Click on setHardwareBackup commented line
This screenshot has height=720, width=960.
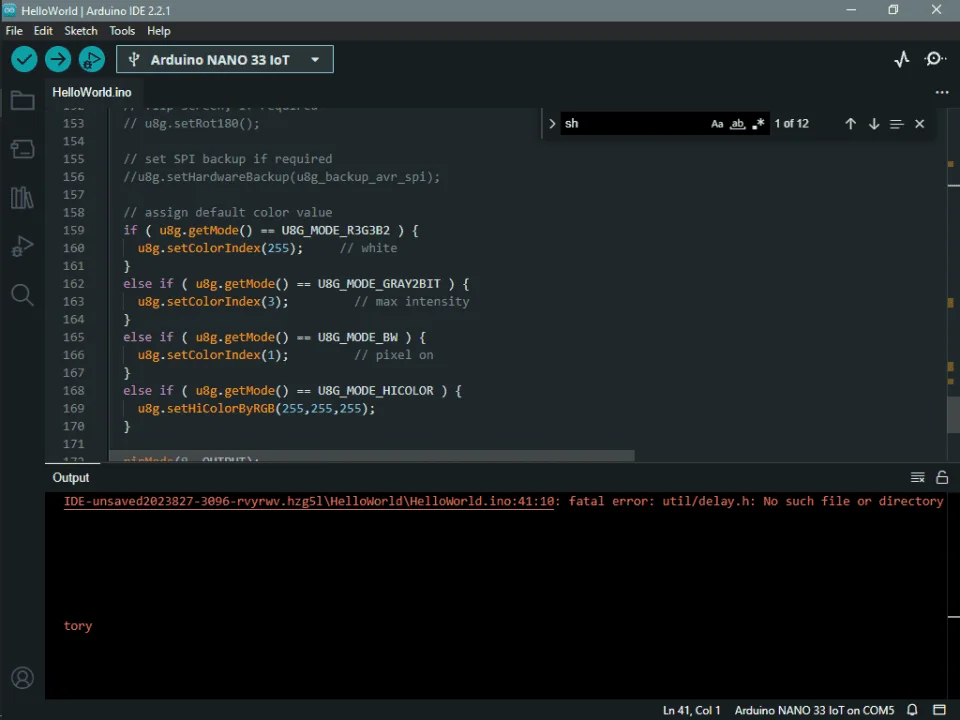282,177
